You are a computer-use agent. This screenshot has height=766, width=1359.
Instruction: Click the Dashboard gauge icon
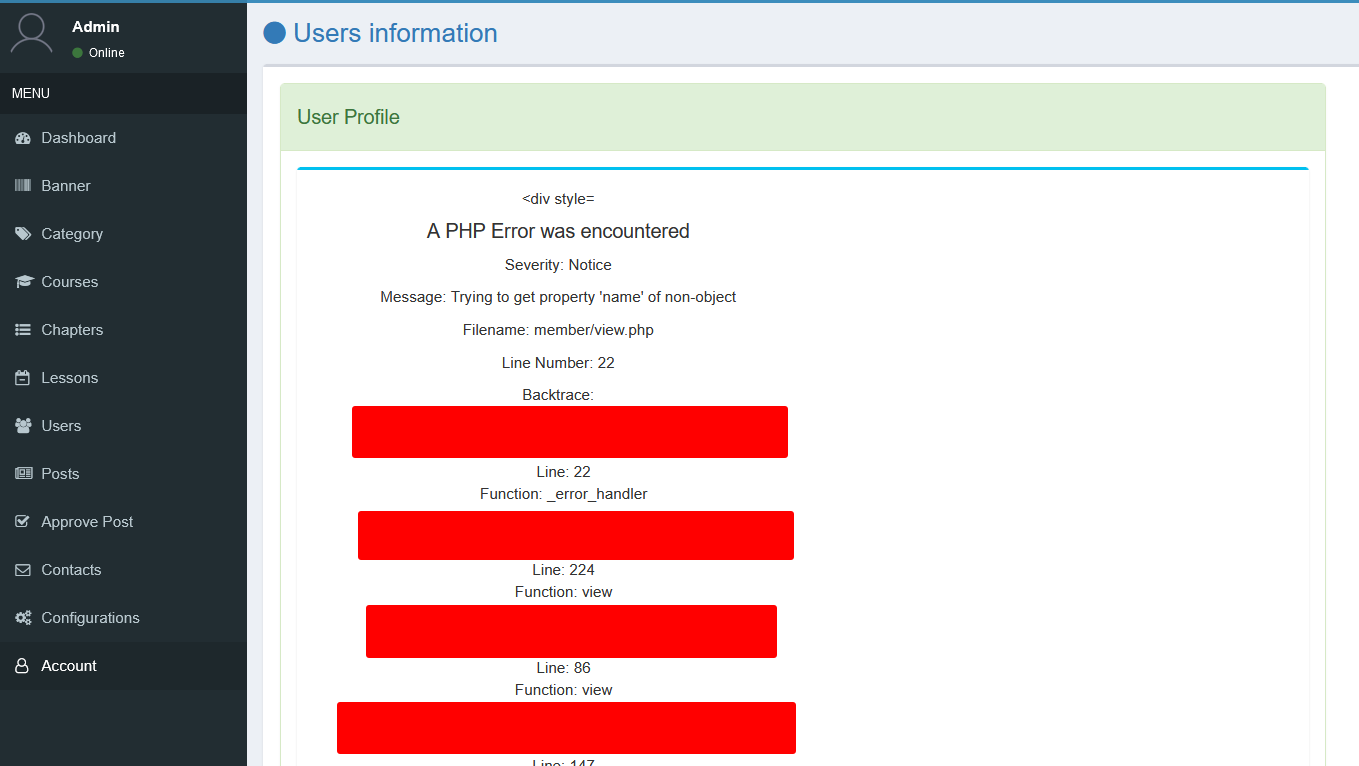(22, 137)
